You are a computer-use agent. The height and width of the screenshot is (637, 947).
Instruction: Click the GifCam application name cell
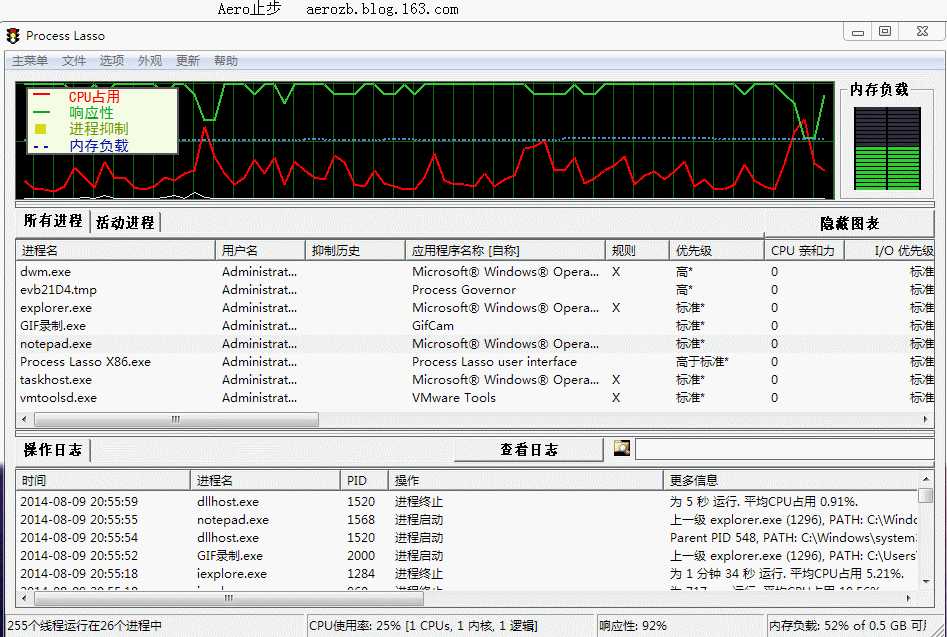coord(432,326)
